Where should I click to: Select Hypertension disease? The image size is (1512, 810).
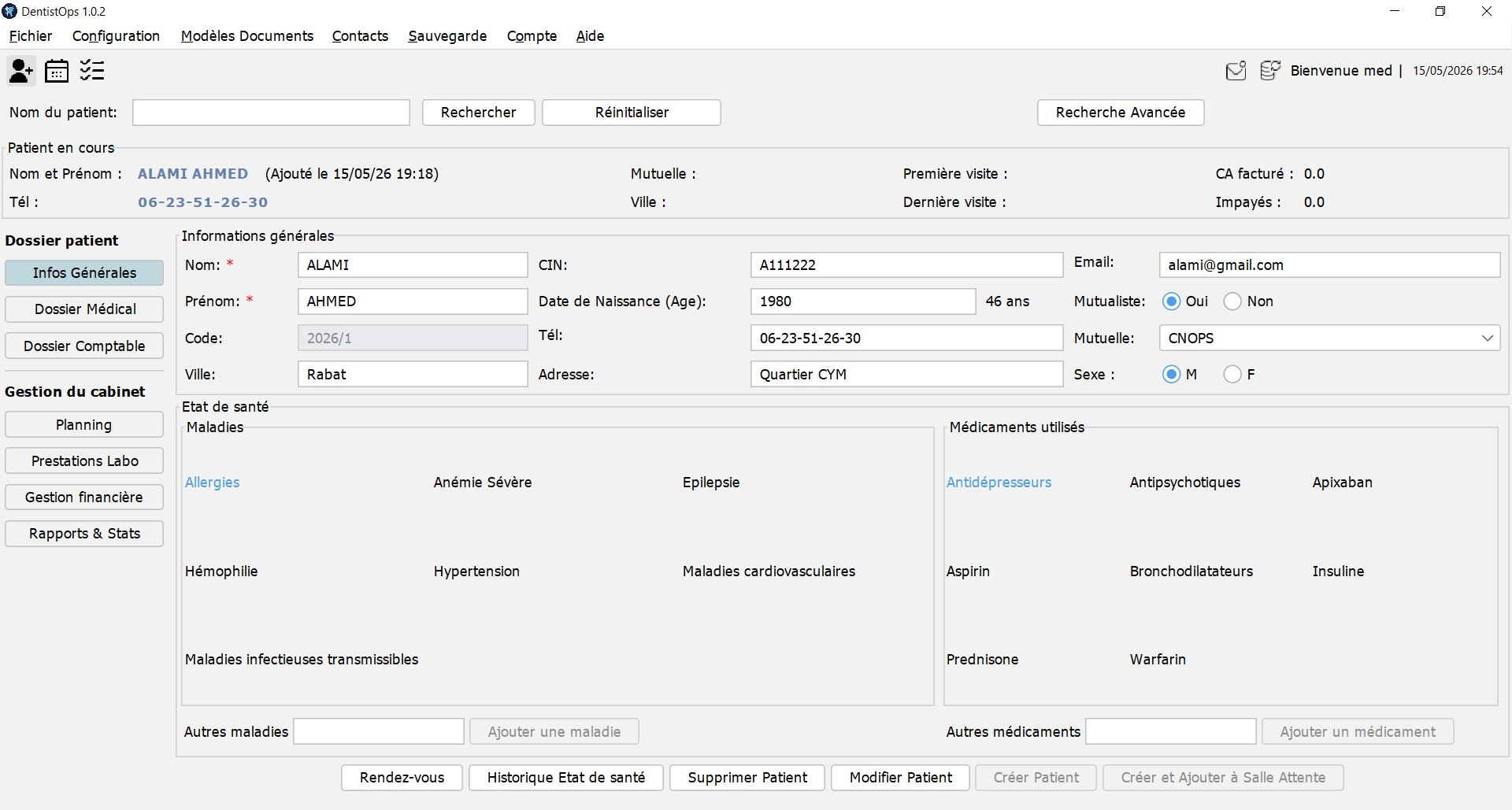tap(476, 571)
